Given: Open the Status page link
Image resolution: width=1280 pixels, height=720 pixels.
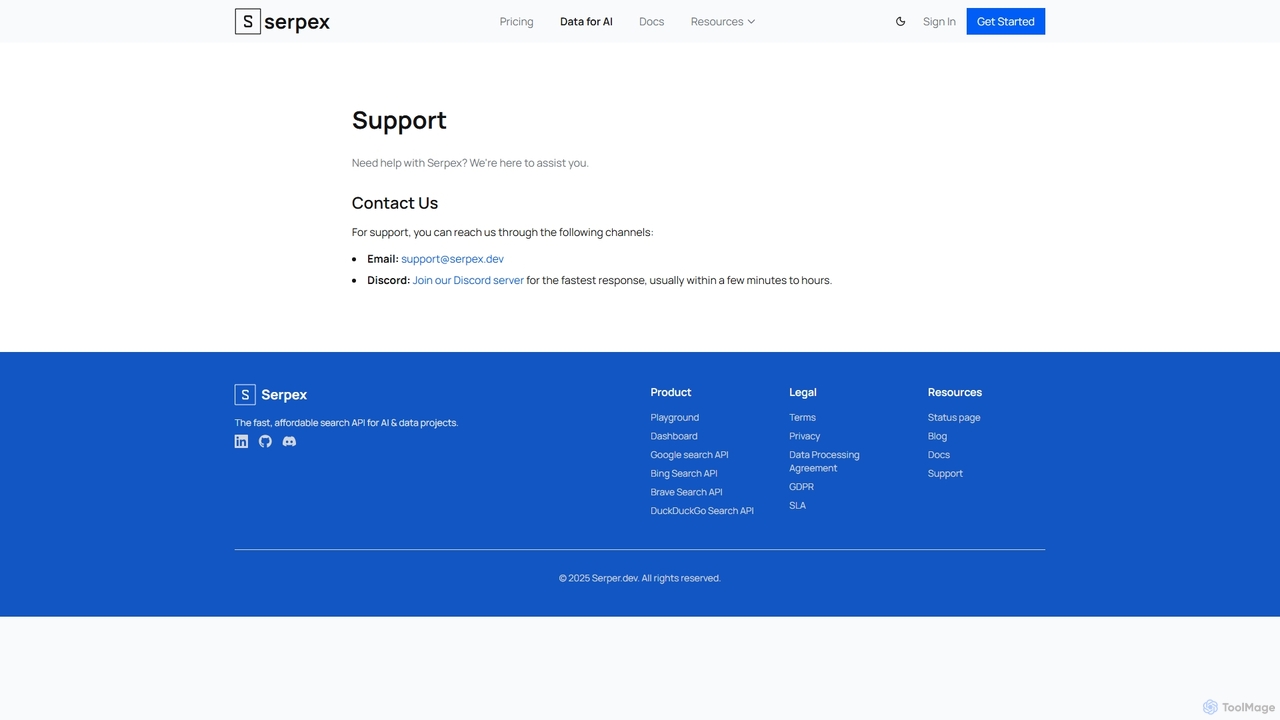Looking at the screenshot, I should [954, 418].
